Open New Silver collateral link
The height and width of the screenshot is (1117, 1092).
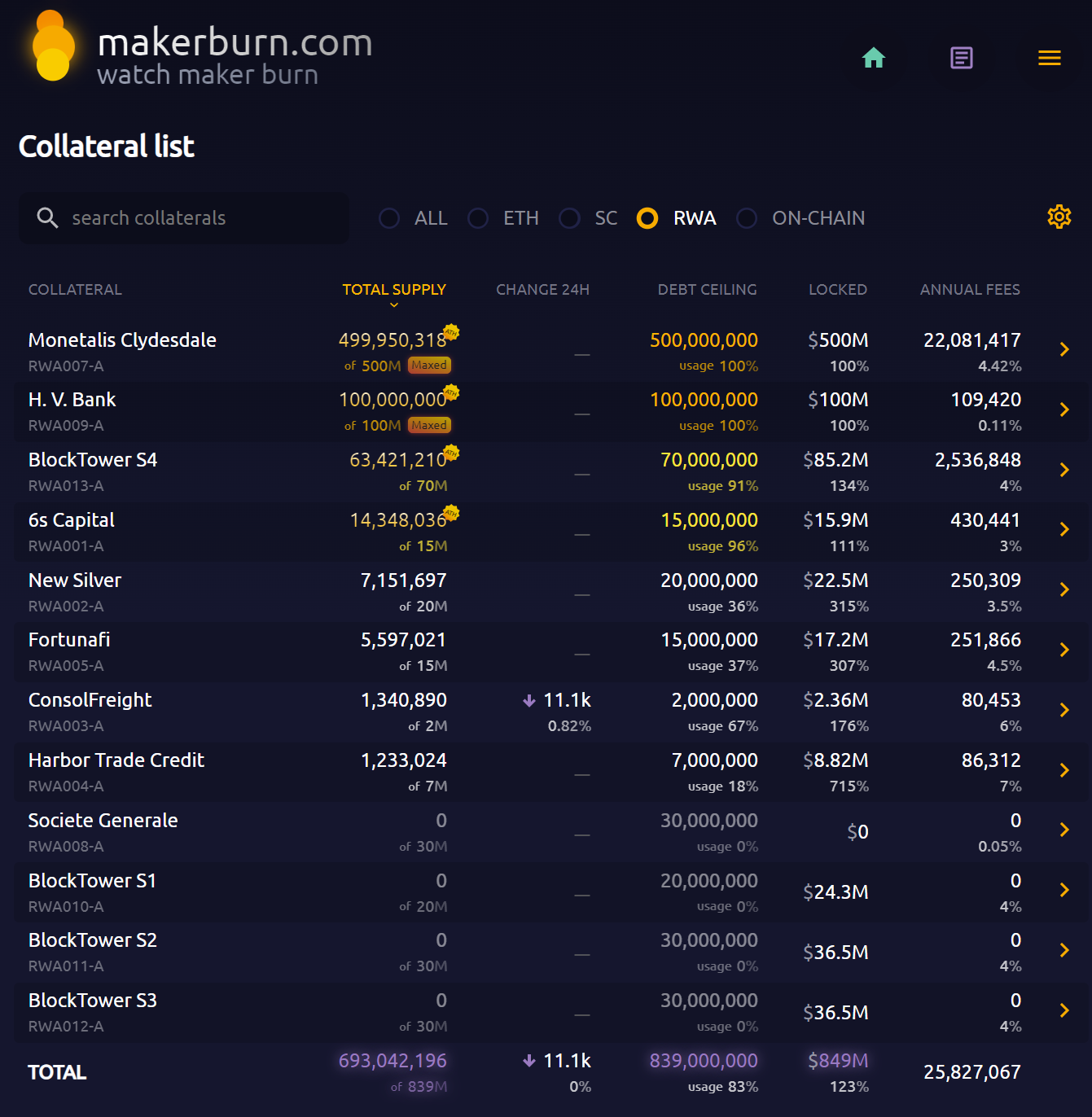coord(75,580)
